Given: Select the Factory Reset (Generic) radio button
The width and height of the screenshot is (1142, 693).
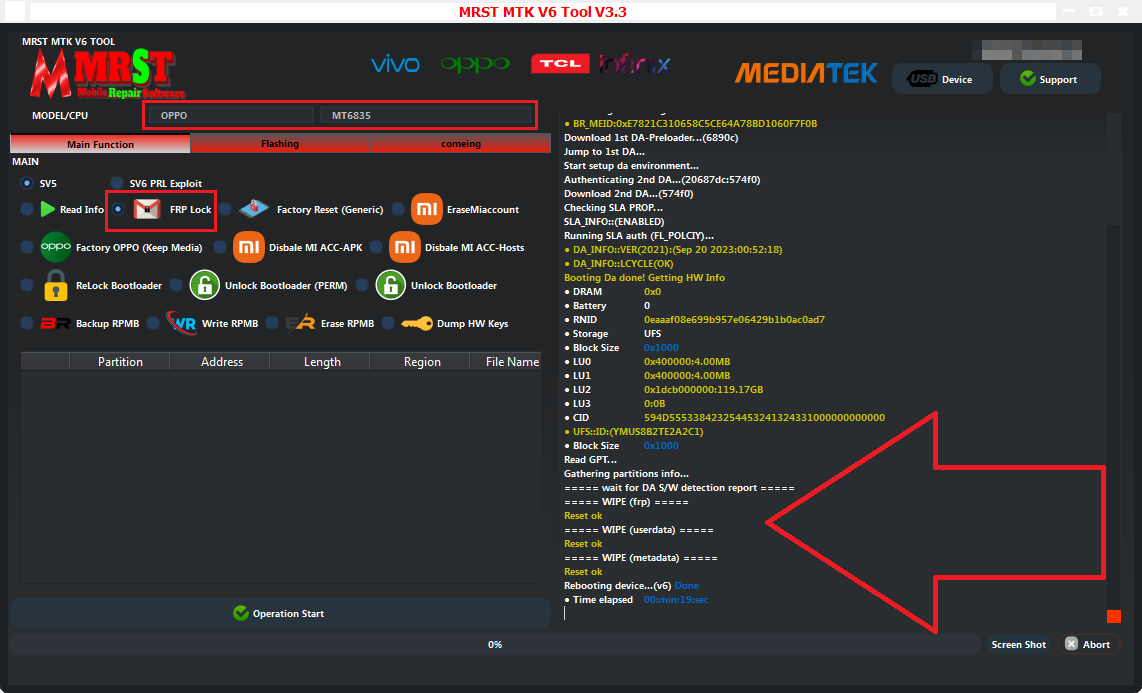Looking at the screenshot, I should click(x=226, y=210).
